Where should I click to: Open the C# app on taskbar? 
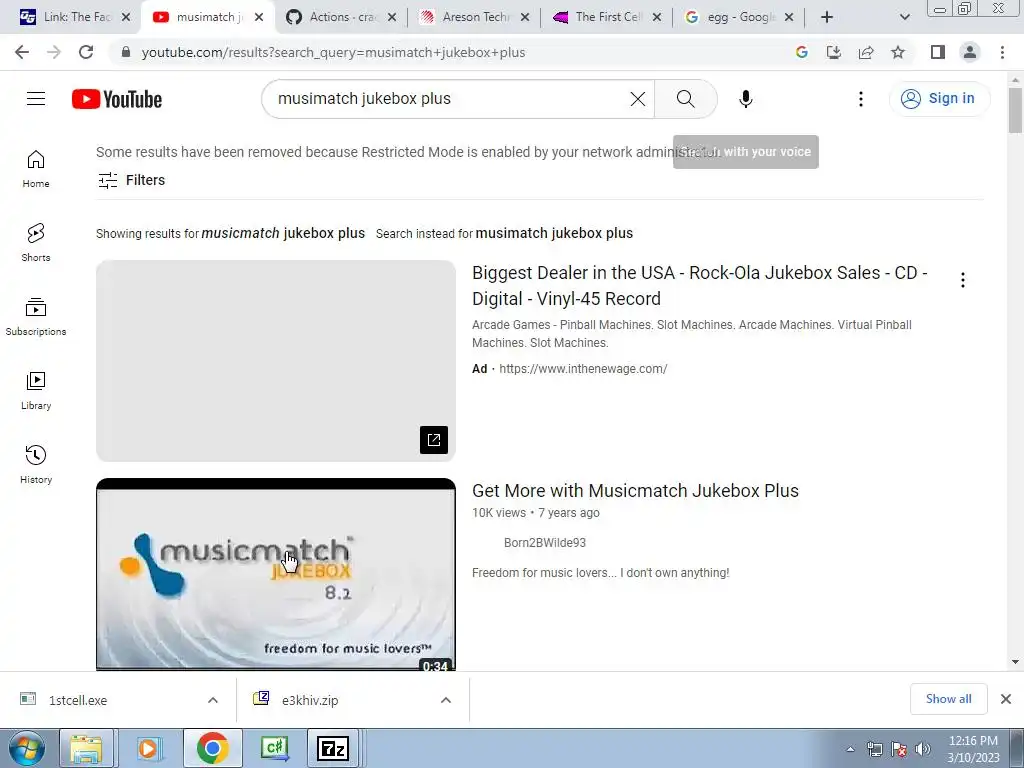coord(274,748)
